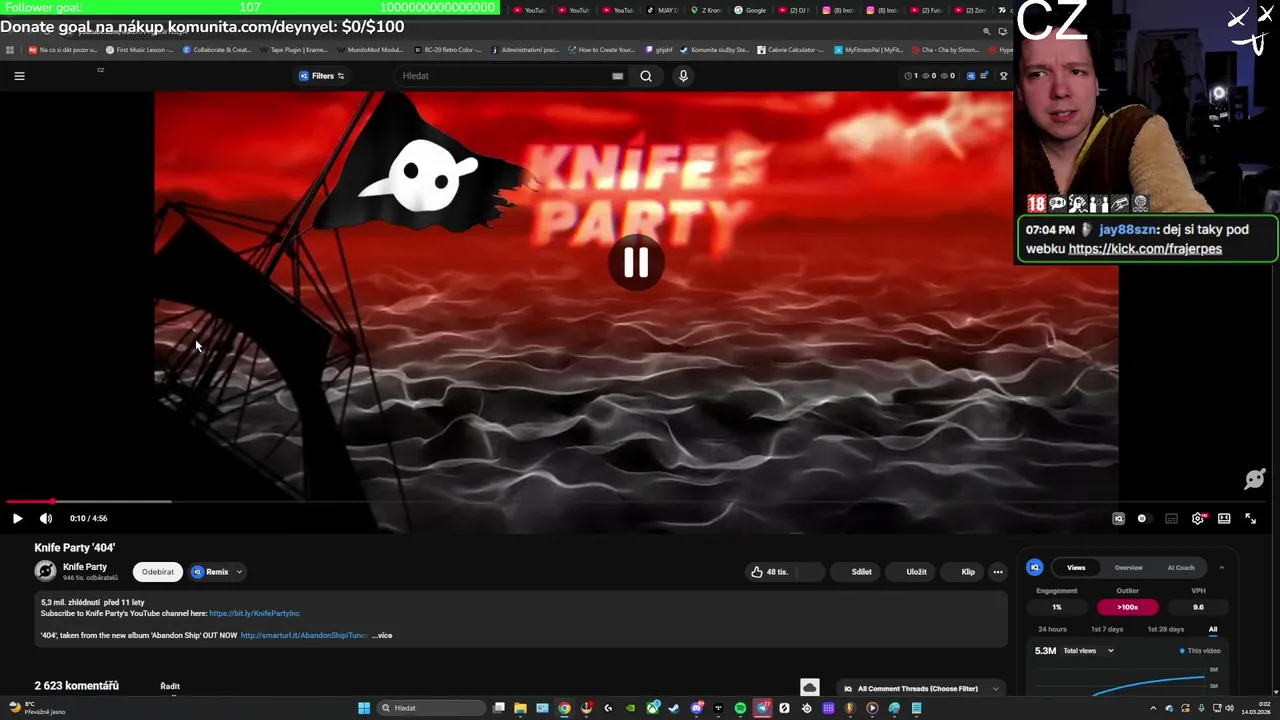Open the three-dot more actions menu

[997, 572]
